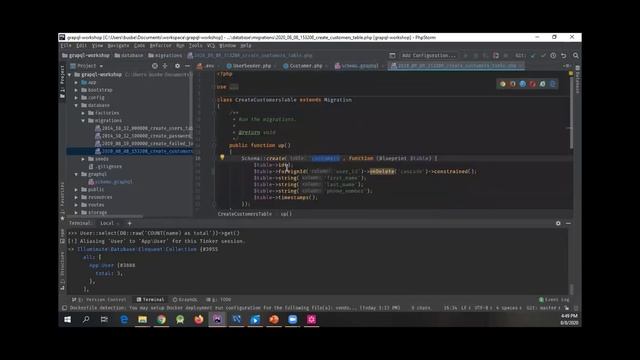
Task: Expand the app folder
Action: [x=76, y=82]
